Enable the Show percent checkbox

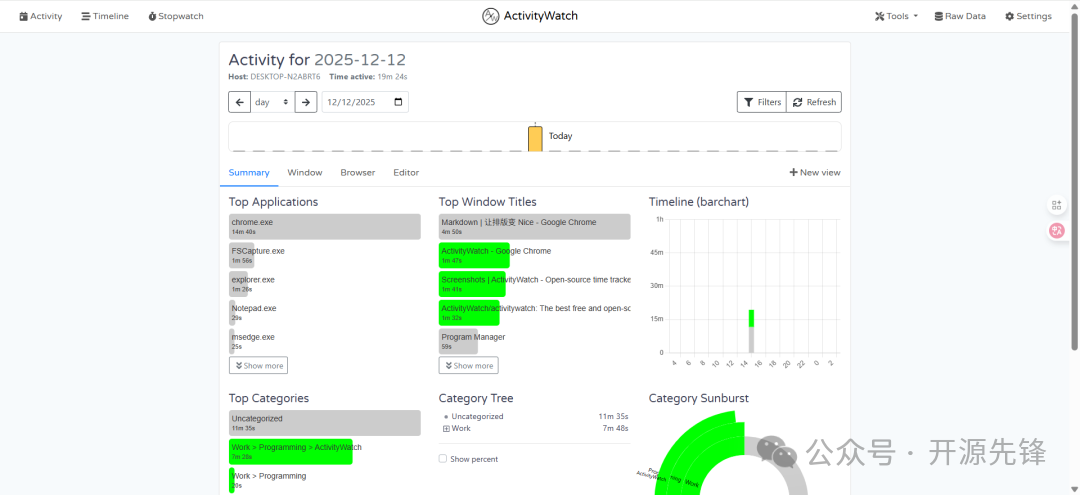click(x=443, y=459)
